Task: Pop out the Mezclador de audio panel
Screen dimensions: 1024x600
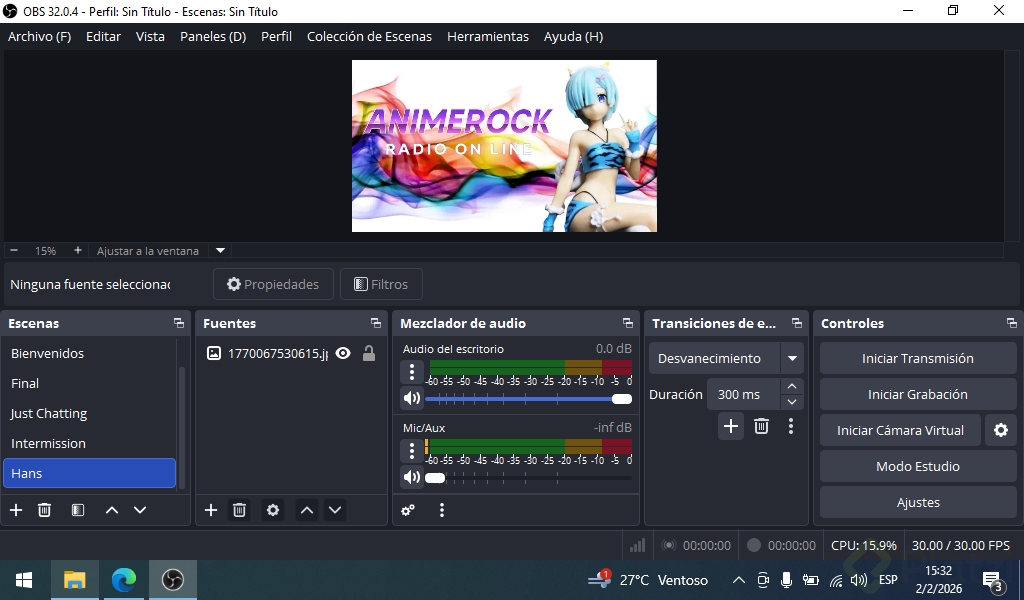Action: (x=628, y=323)
